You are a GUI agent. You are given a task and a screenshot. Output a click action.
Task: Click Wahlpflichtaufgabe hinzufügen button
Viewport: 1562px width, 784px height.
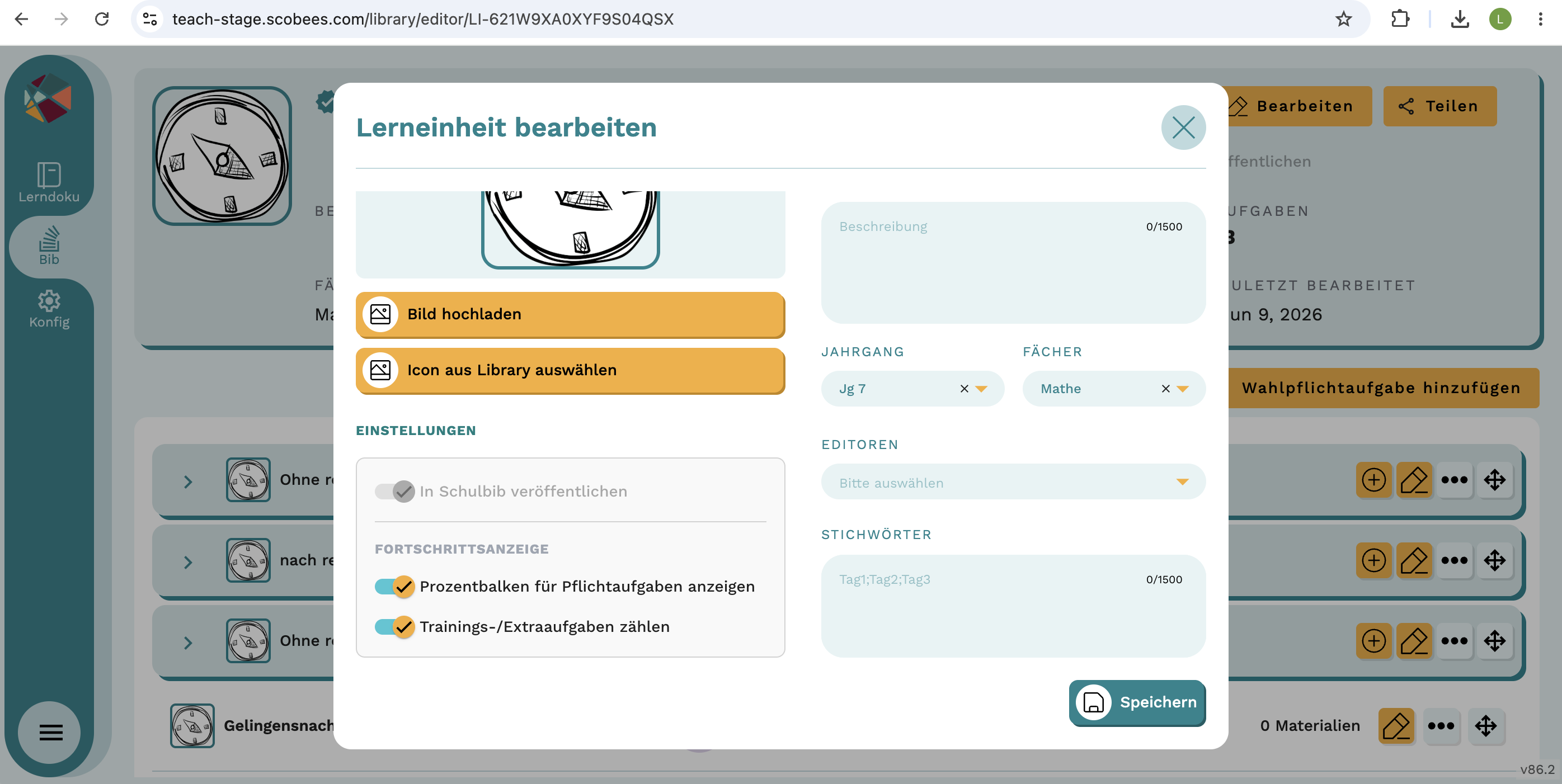click(1382, 388)
